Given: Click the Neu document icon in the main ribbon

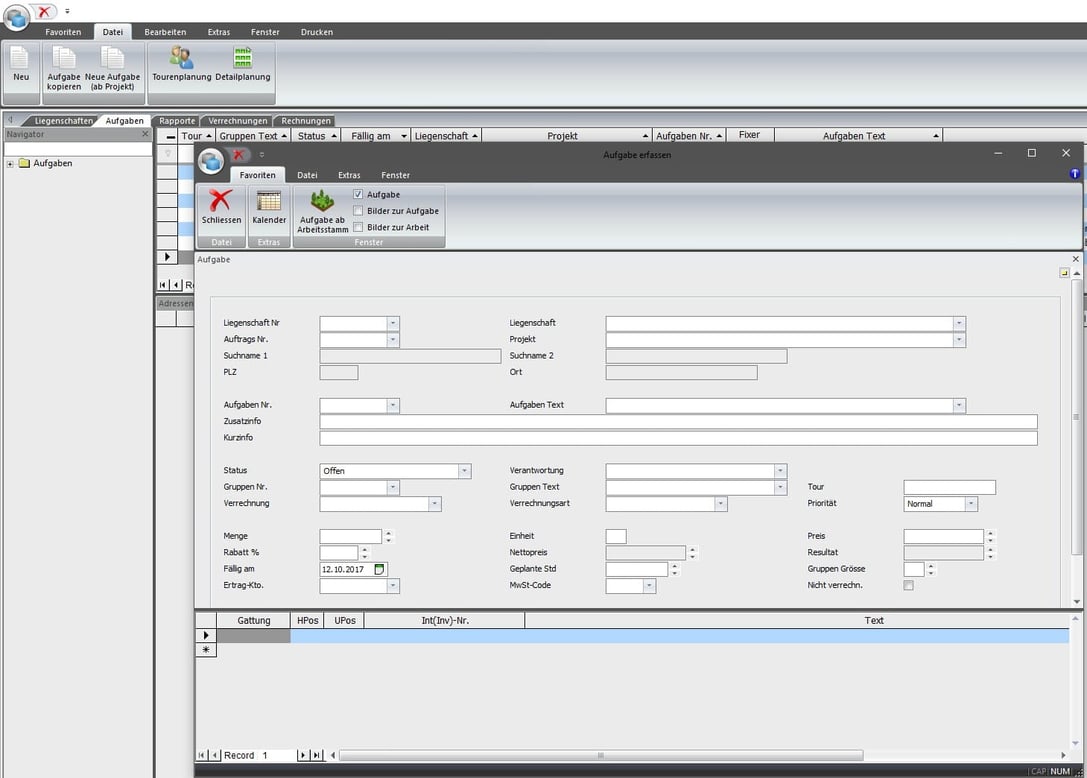Looking at the screenshot, I should click(21, 58).
